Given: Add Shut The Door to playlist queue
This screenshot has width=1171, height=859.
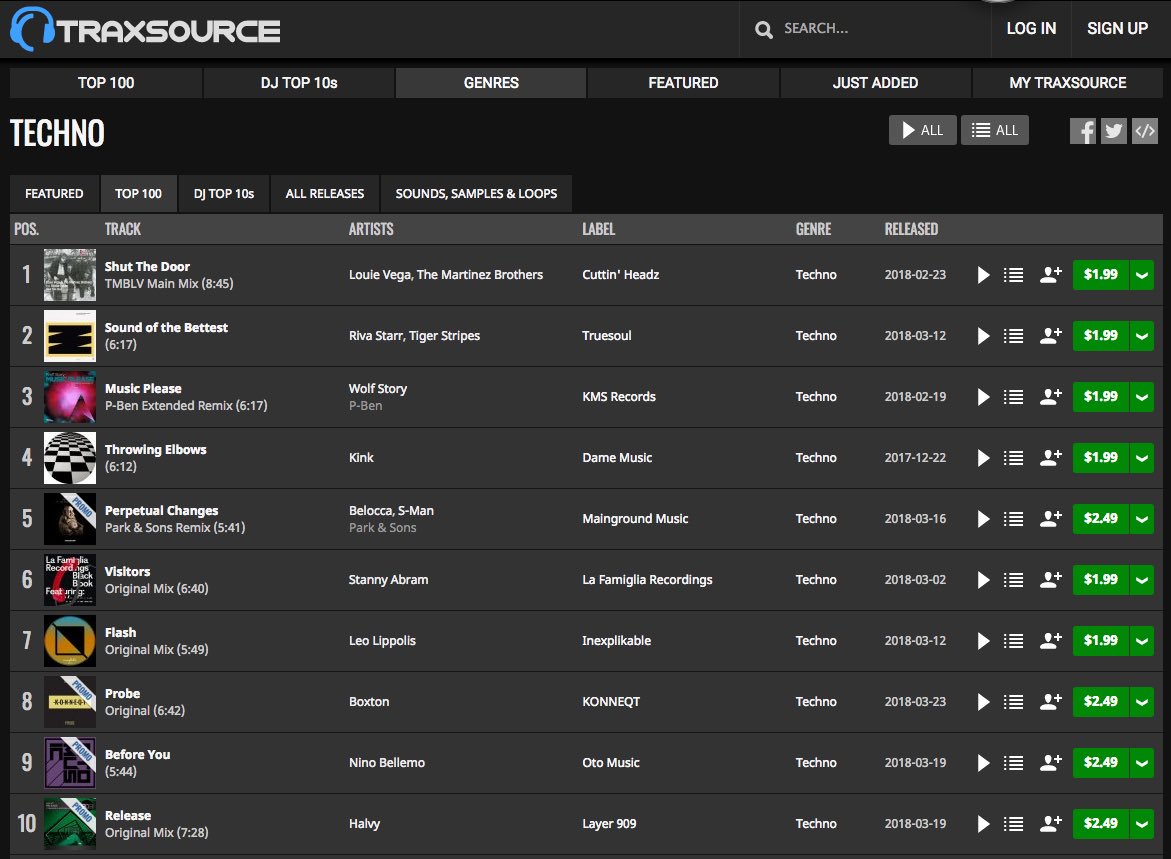Looking at the screenshot, I should [1013, 275].
